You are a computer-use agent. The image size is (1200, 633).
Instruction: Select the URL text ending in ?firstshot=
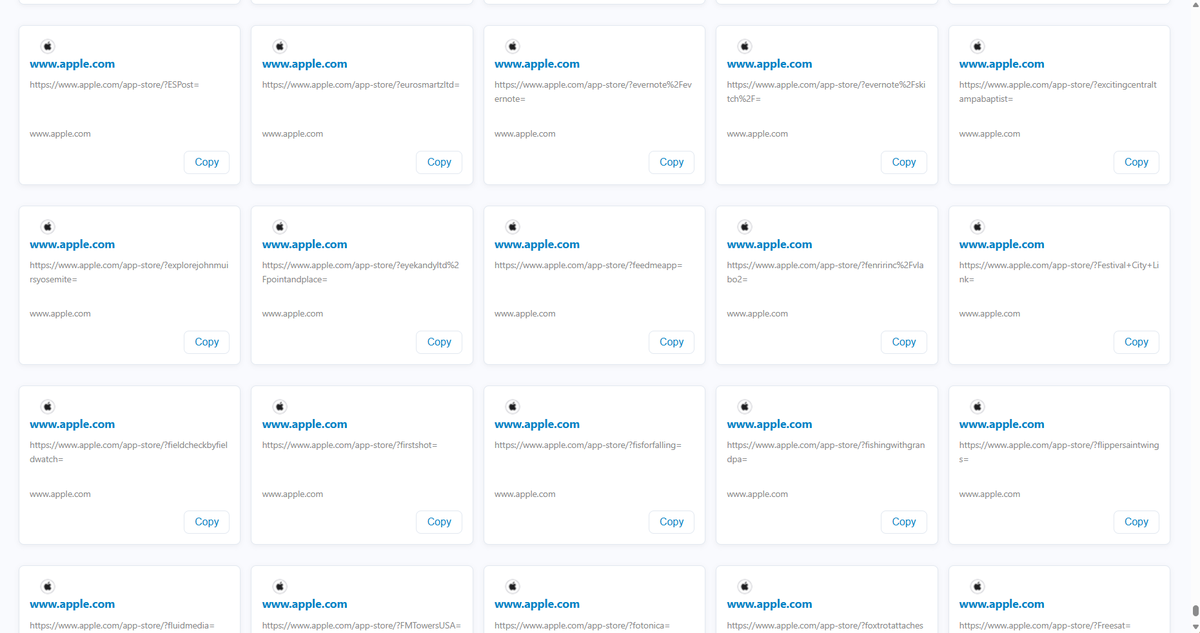click(350, 445)
